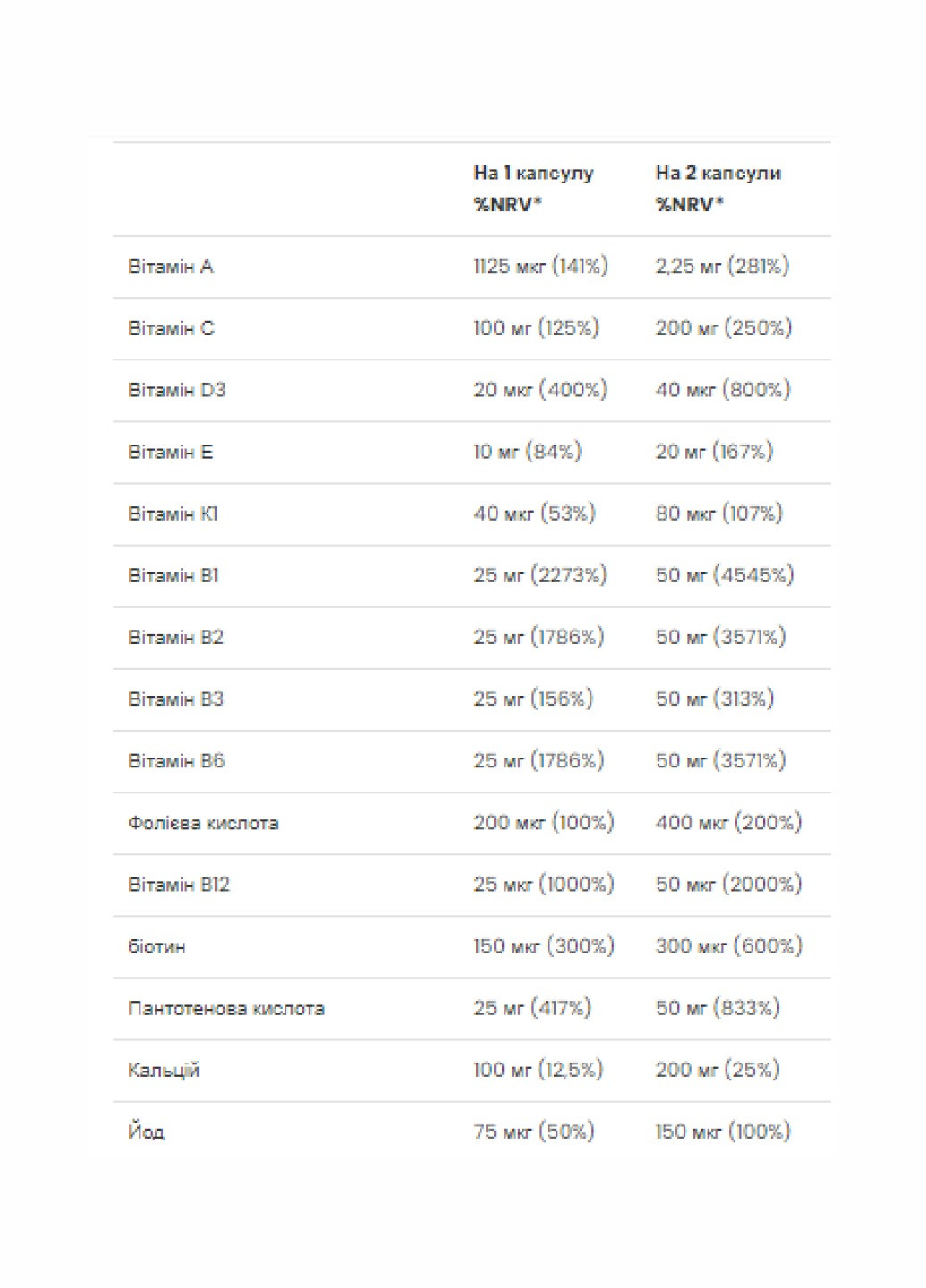Screen dimensions: 926x1288
Task: Click the 'Кальцій' row label
Action: [x=164, y=1070]
